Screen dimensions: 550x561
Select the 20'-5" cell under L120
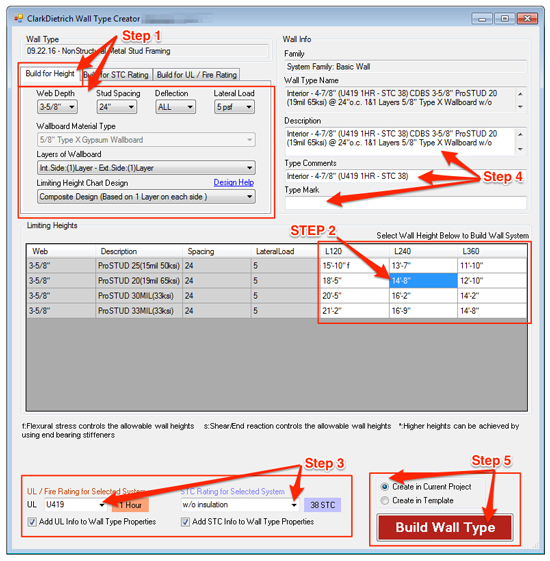(354, 296)
